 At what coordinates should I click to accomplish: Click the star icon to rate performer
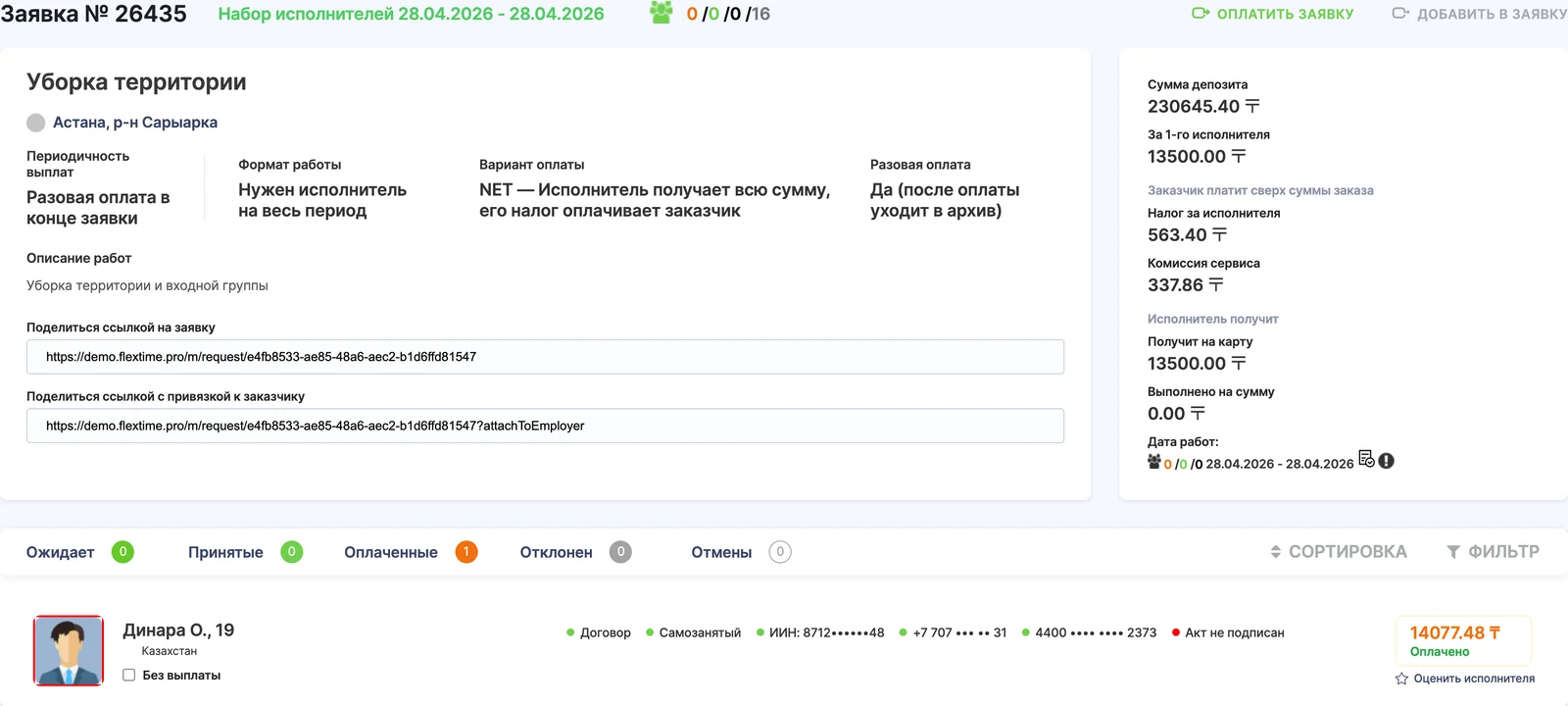pos(1401,679)
